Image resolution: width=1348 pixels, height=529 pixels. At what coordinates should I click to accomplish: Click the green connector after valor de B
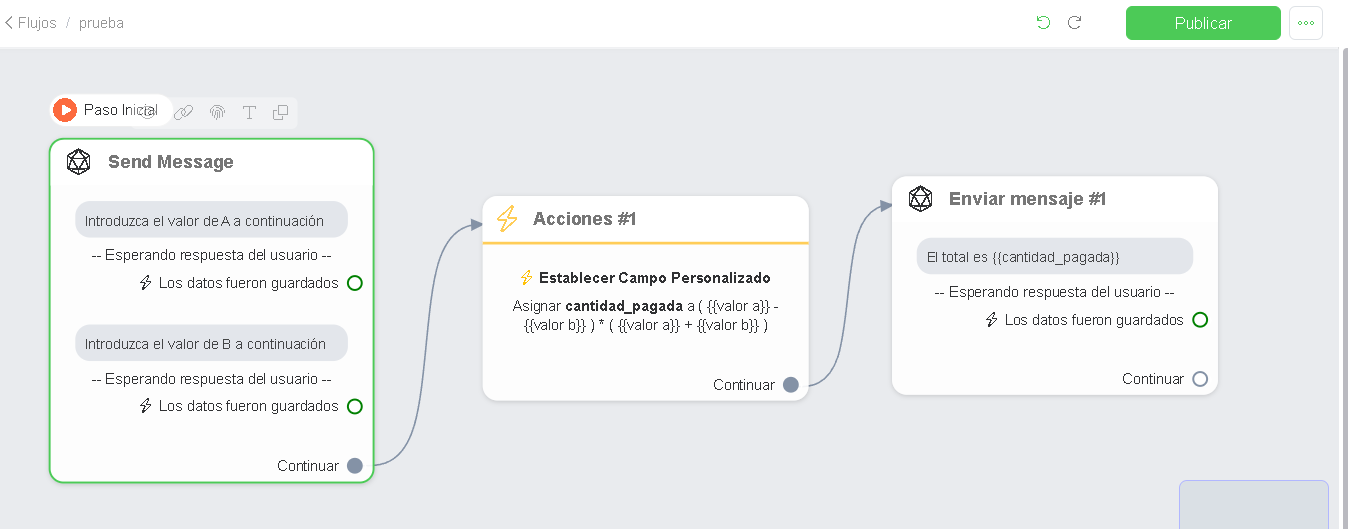[354, 406]
